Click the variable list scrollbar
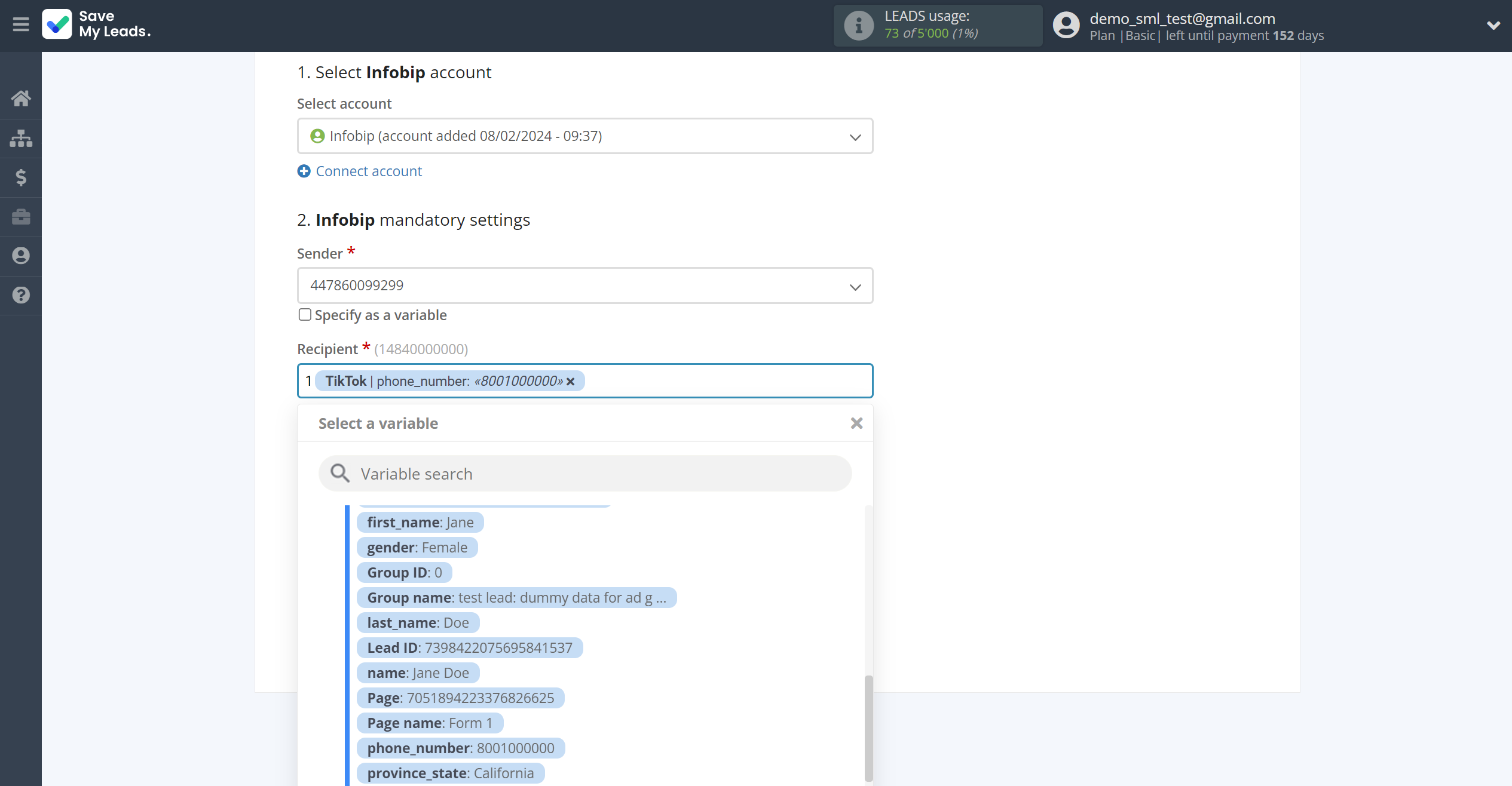The height and width of the screenshot is (786, 1512). (868, 729)
